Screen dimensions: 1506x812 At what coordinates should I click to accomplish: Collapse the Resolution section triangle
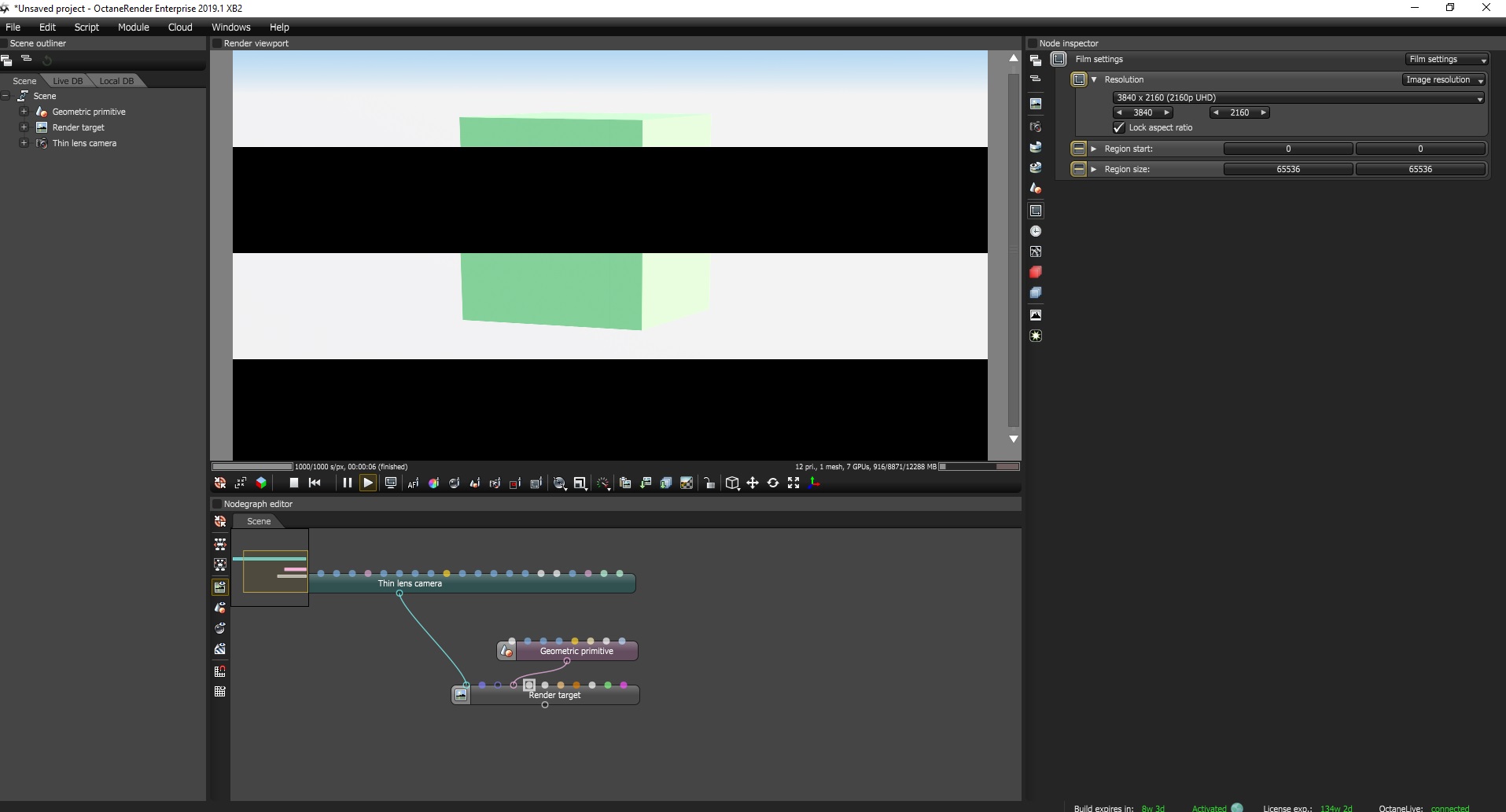click(x=1094, y=80)
